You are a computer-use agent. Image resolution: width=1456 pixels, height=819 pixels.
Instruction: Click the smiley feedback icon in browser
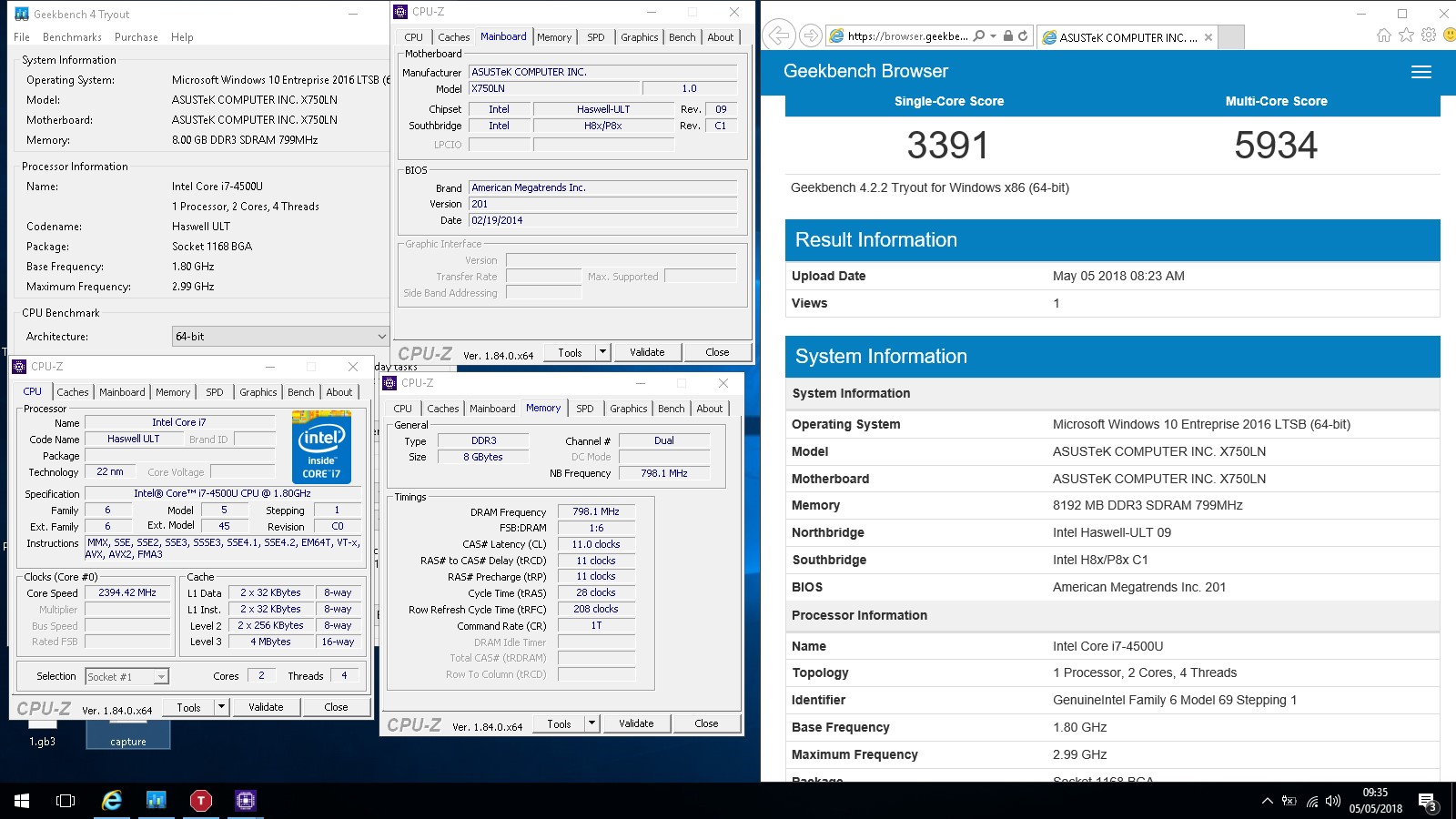point(1450,35)
